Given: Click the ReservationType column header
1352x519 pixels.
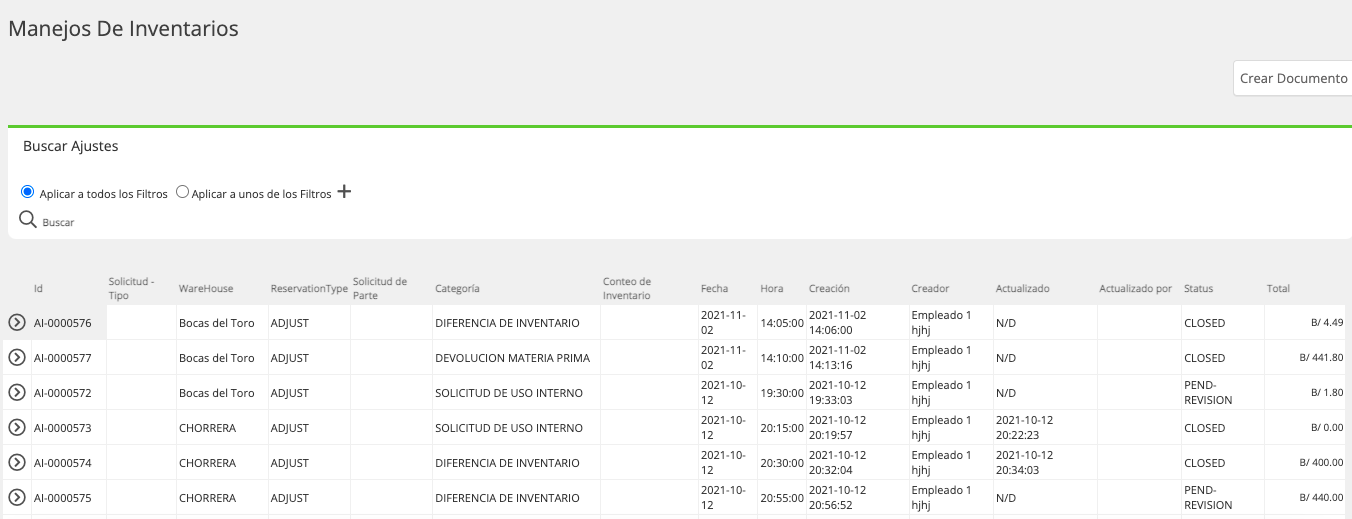Looking at the screenshot, I should click(309, 288).
